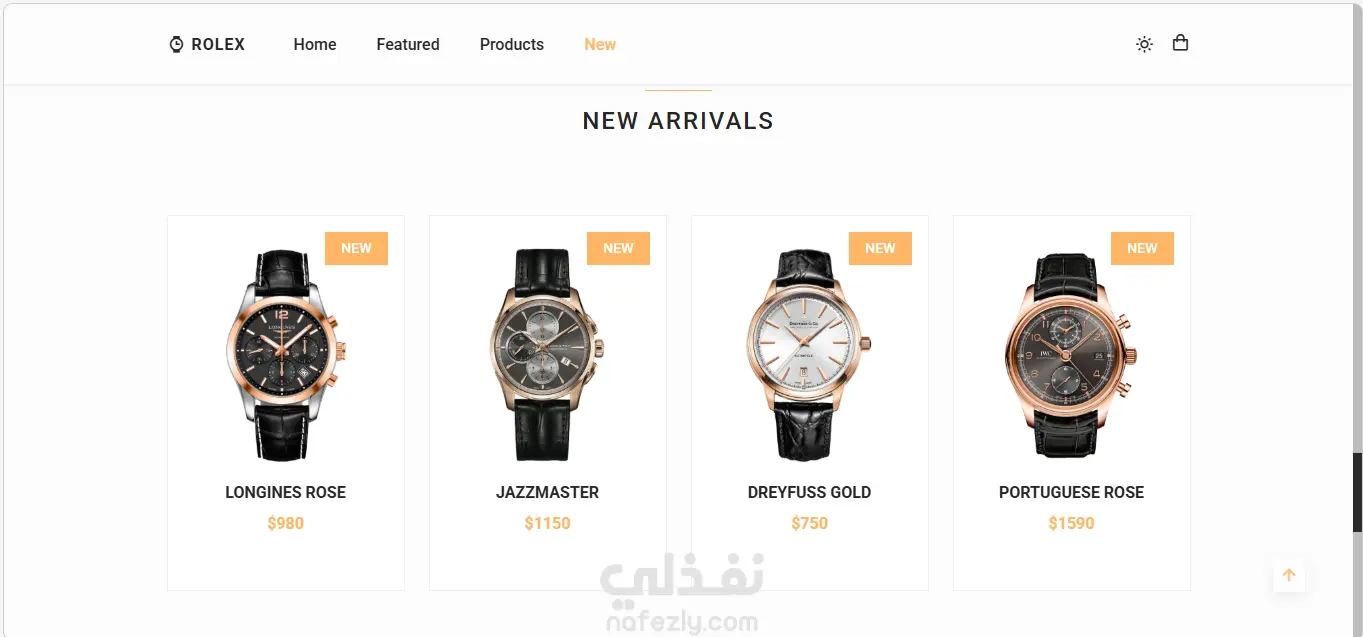Open the shopping bag cart icon
The image size is (1363, 637).
point(1180,43)
